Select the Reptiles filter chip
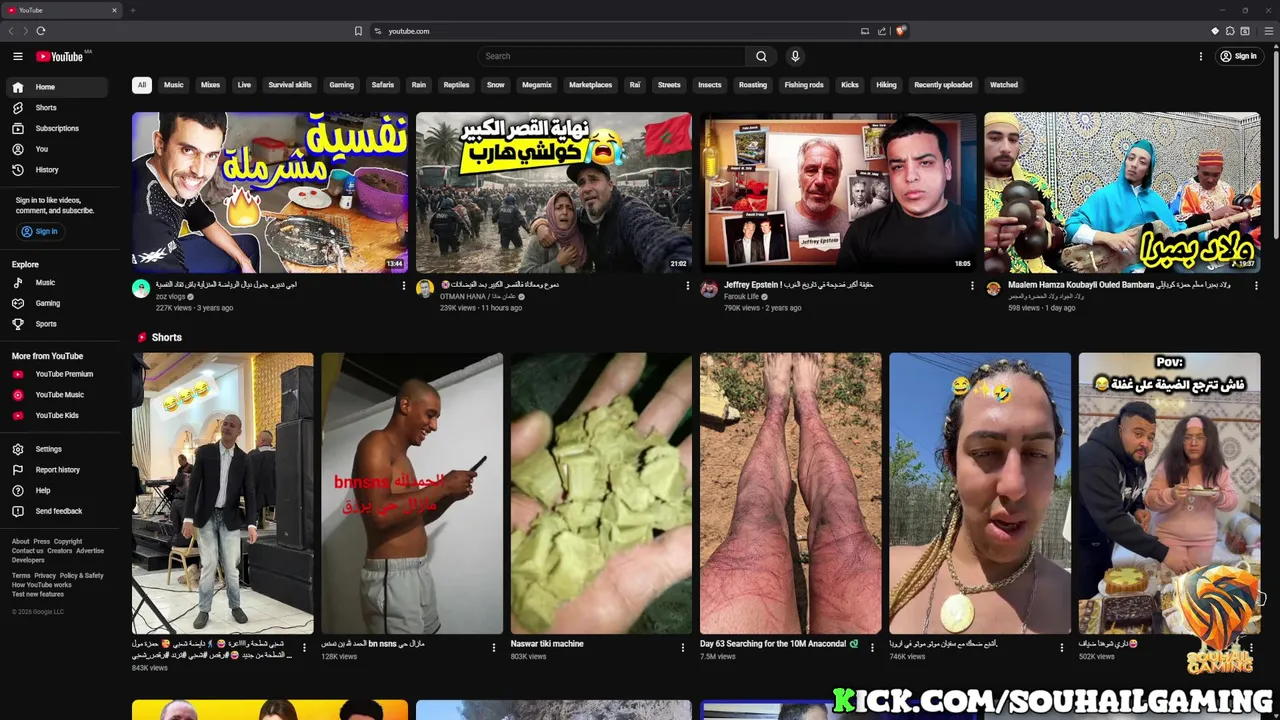 456,85
